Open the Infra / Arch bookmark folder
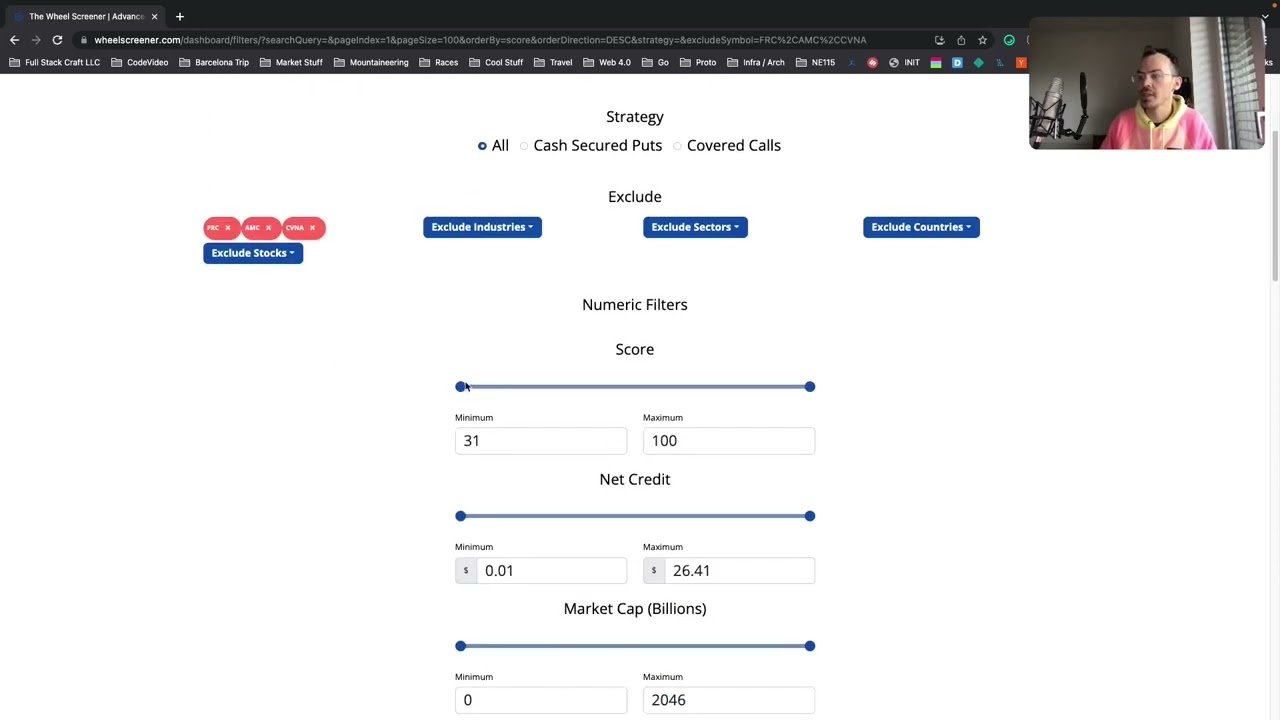 click(755, 62)
